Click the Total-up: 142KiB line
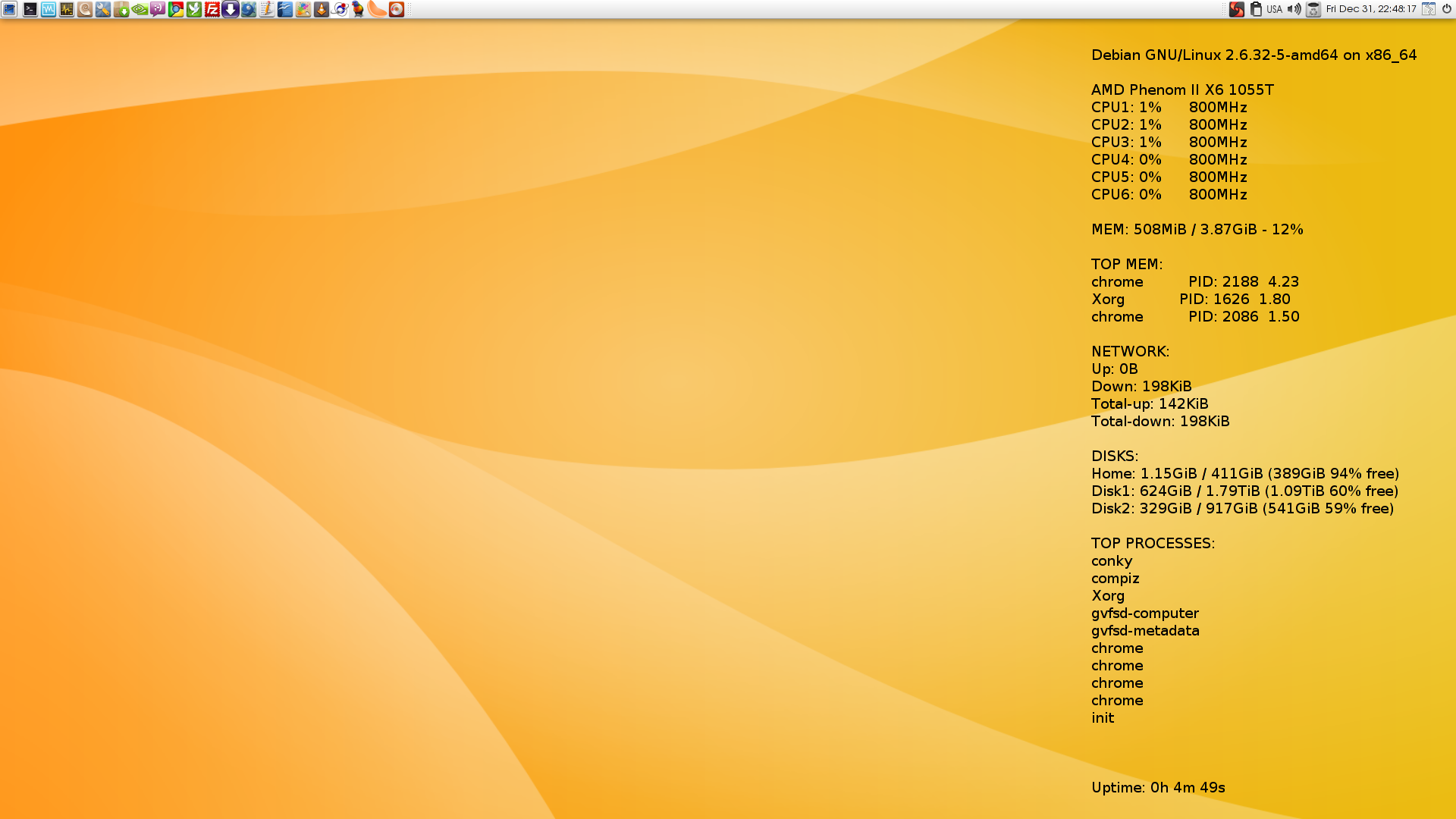This screenshot has height=819, width=1456. (1150, 404)
